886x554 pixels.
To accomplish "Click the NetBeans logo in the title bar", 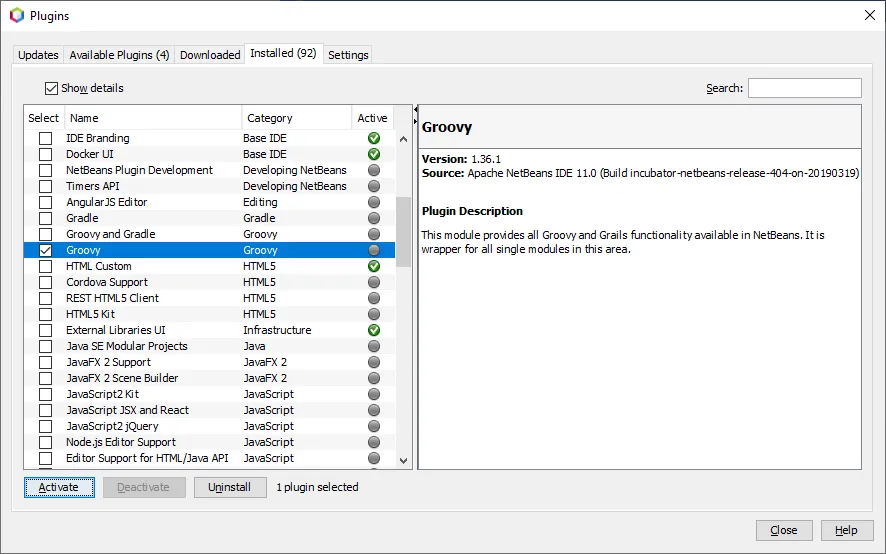I will pyautogui.click(x=17, y=16).
